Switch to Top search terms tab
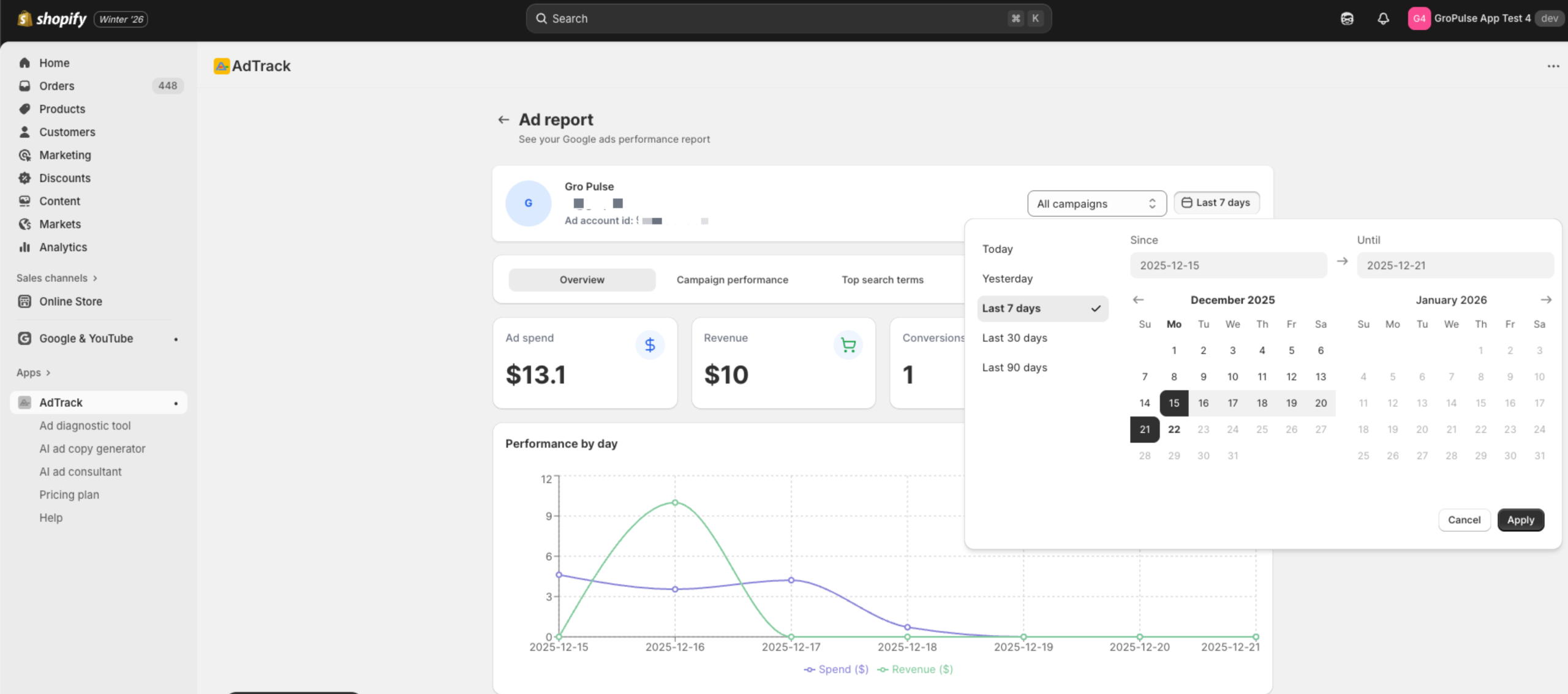 coord(882,279)
